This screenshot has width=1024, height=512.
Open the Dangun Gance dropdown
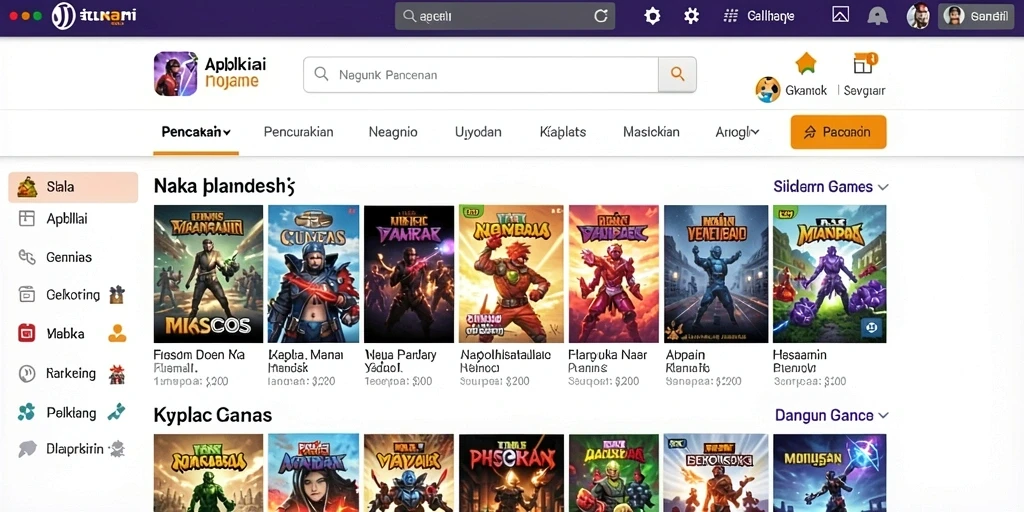coord(832,415)
